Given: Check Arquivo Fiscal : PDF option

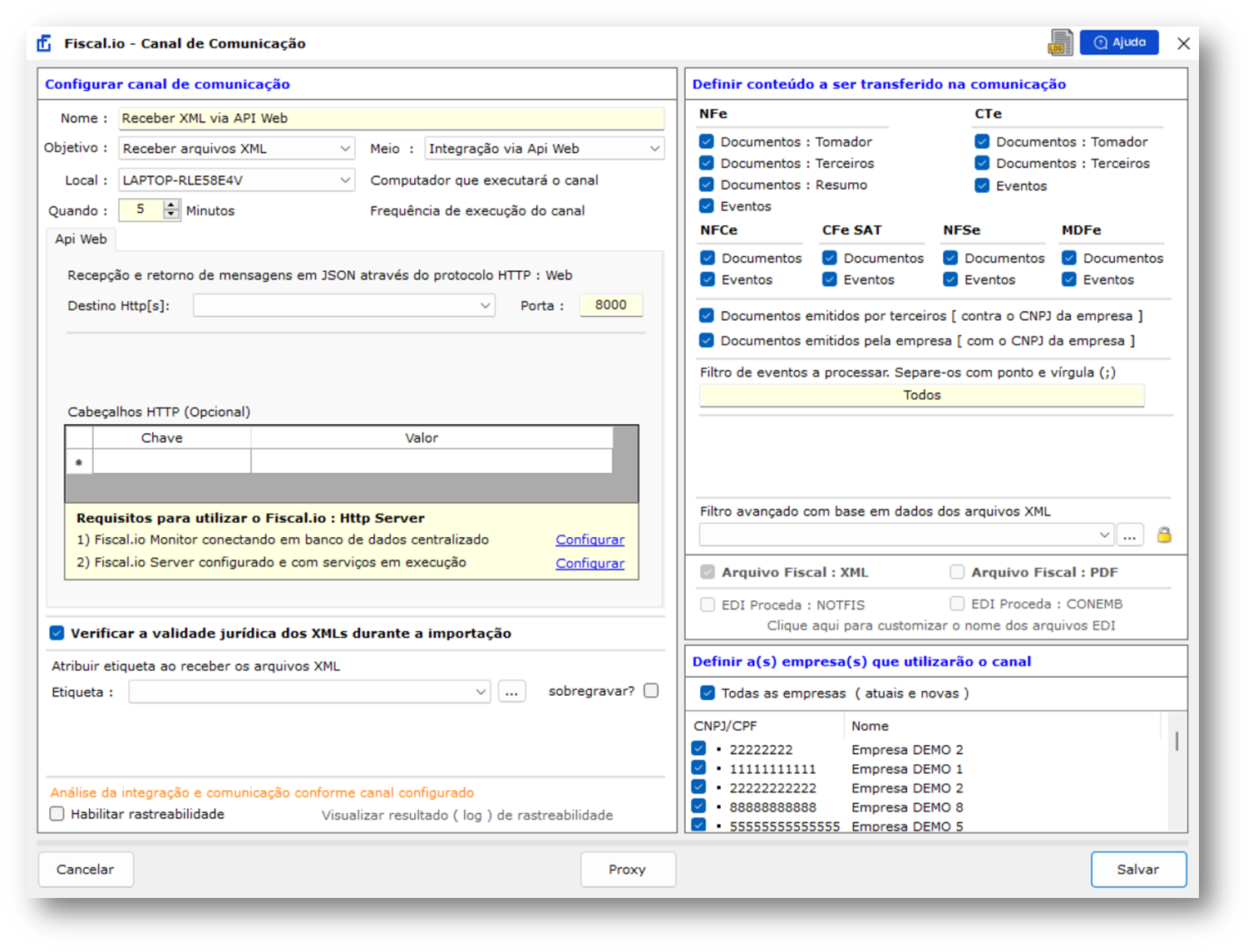Looking at the screenshot, I should click(x=957, y=571).
